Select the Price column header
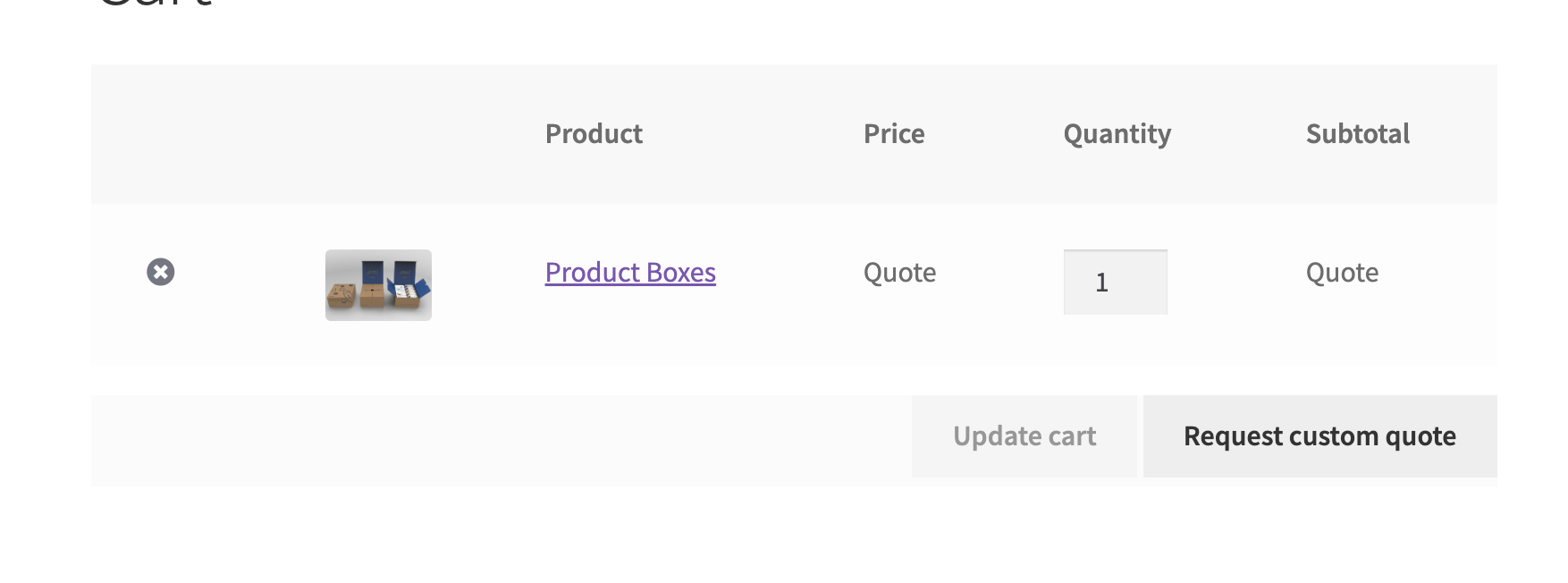The width and height of the screenshot is (1568, 583). point(894,134)
